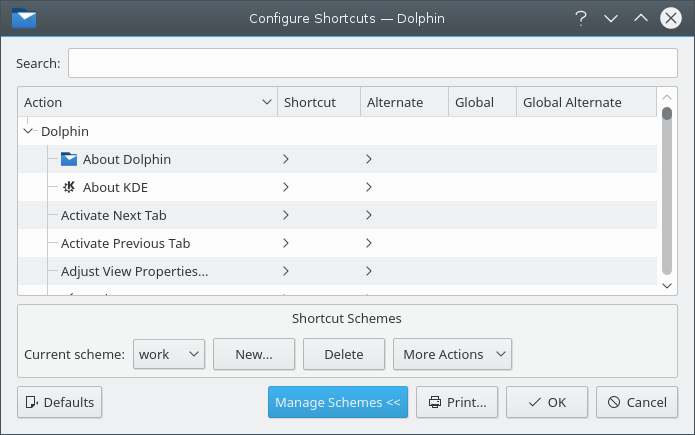695x435 pixels.
Task: Expand Shortcut arrow for Activate Next Tab
Action: pos(286,215)
